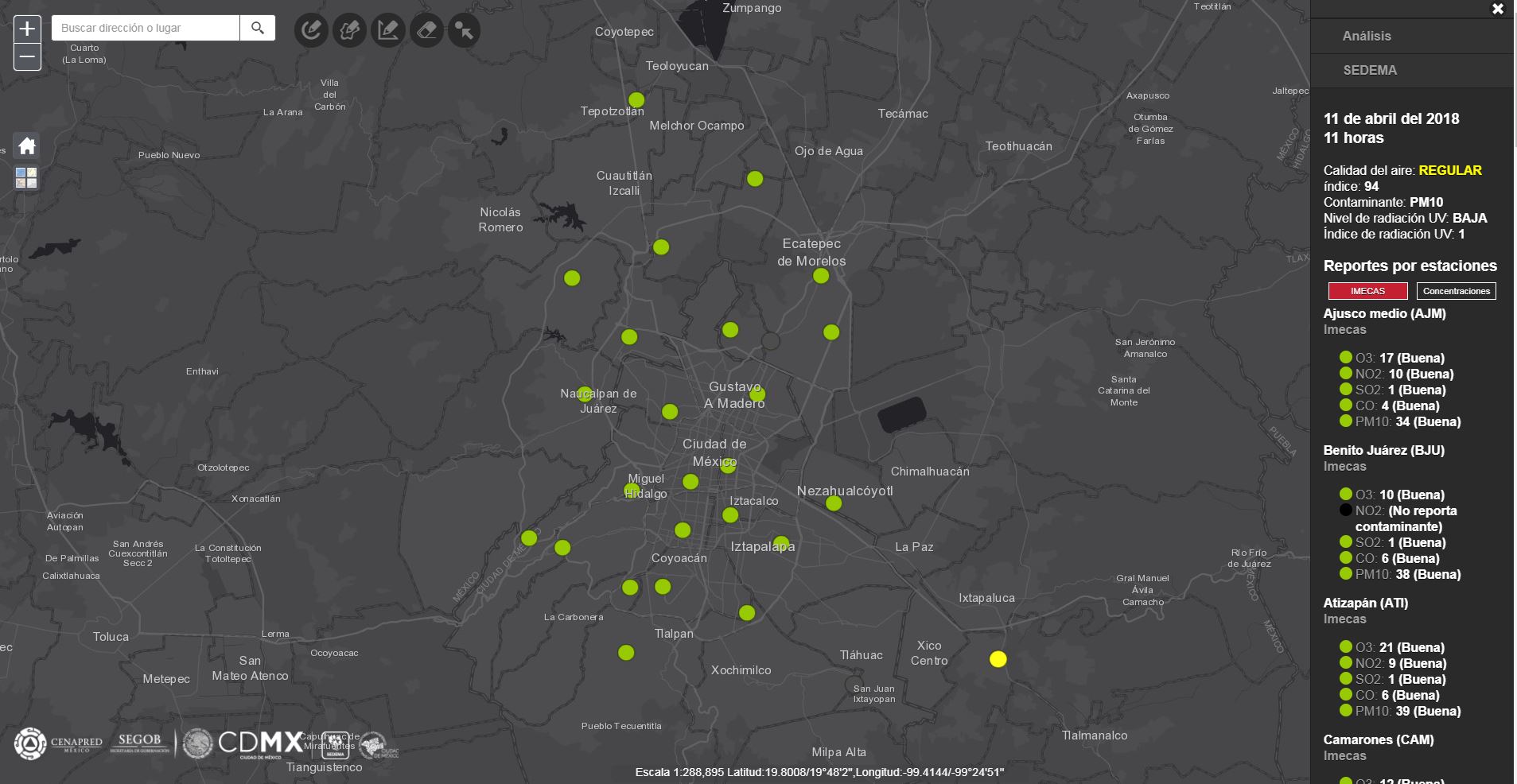Select the freehand polygon drawing tool
1517x784 pixels.
tap(349, 30)
